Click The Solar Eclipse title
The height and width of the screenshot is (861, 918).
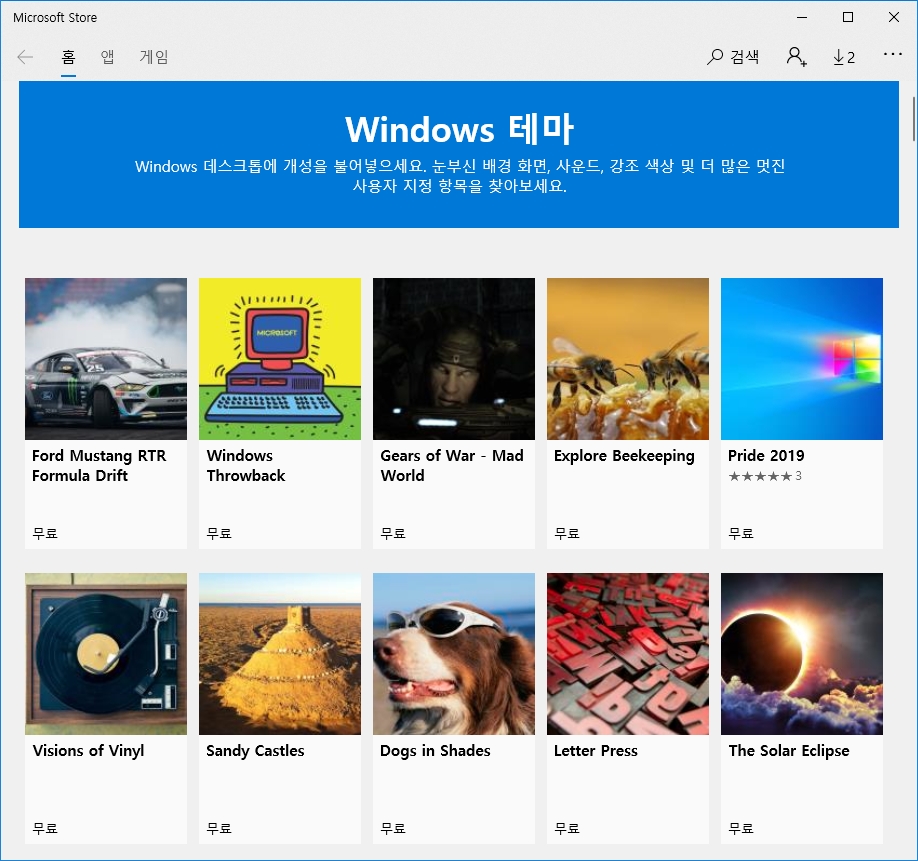(x=789, y=751)
